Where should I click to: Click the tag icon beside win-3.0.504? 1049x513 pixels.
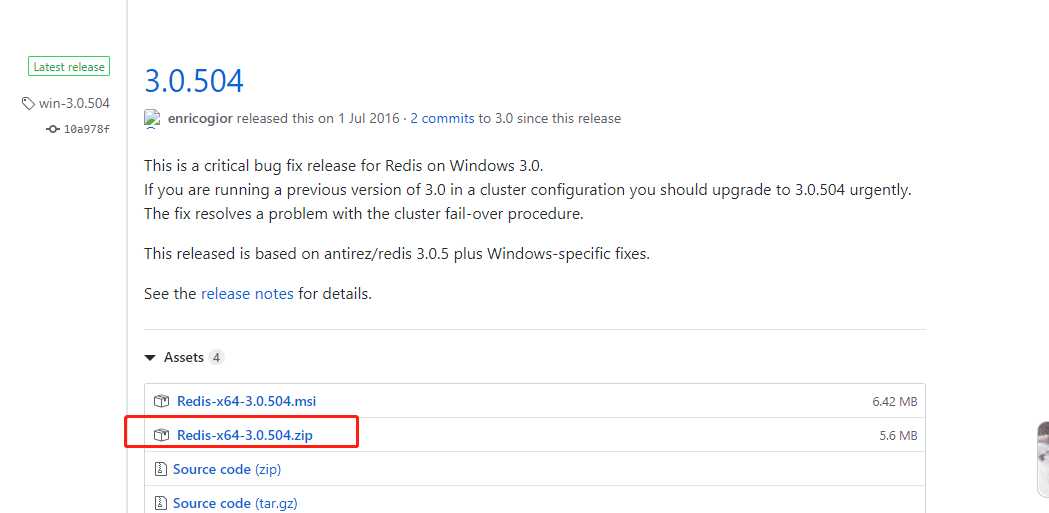(x=28, y=104)
